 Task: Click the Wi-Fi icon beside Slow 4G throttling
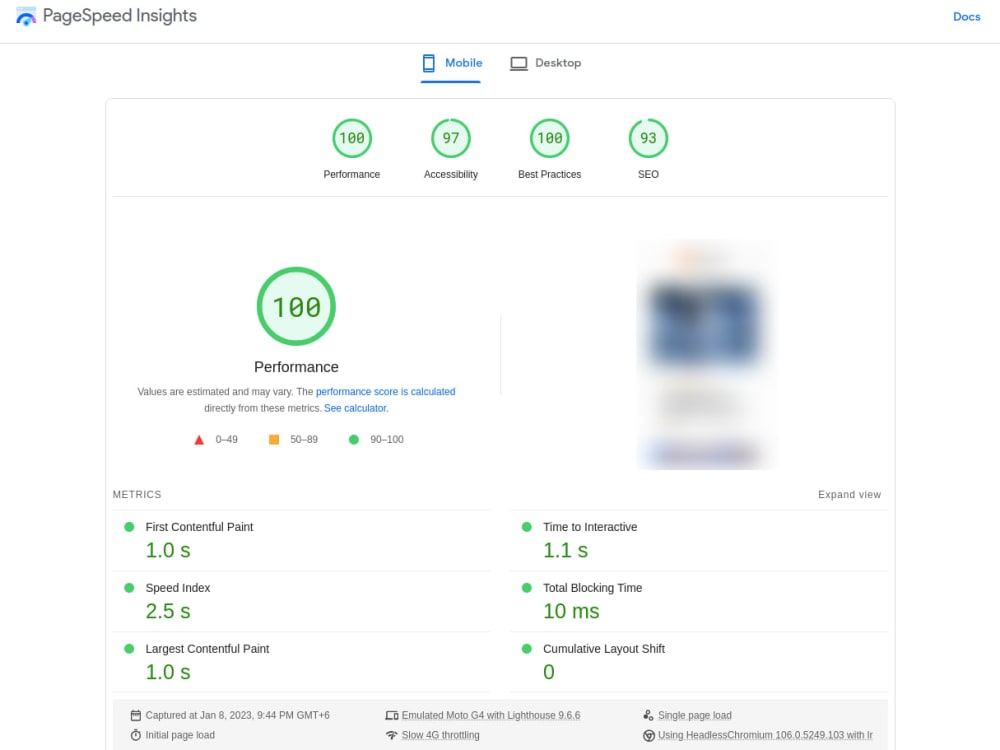pos(391,735)
